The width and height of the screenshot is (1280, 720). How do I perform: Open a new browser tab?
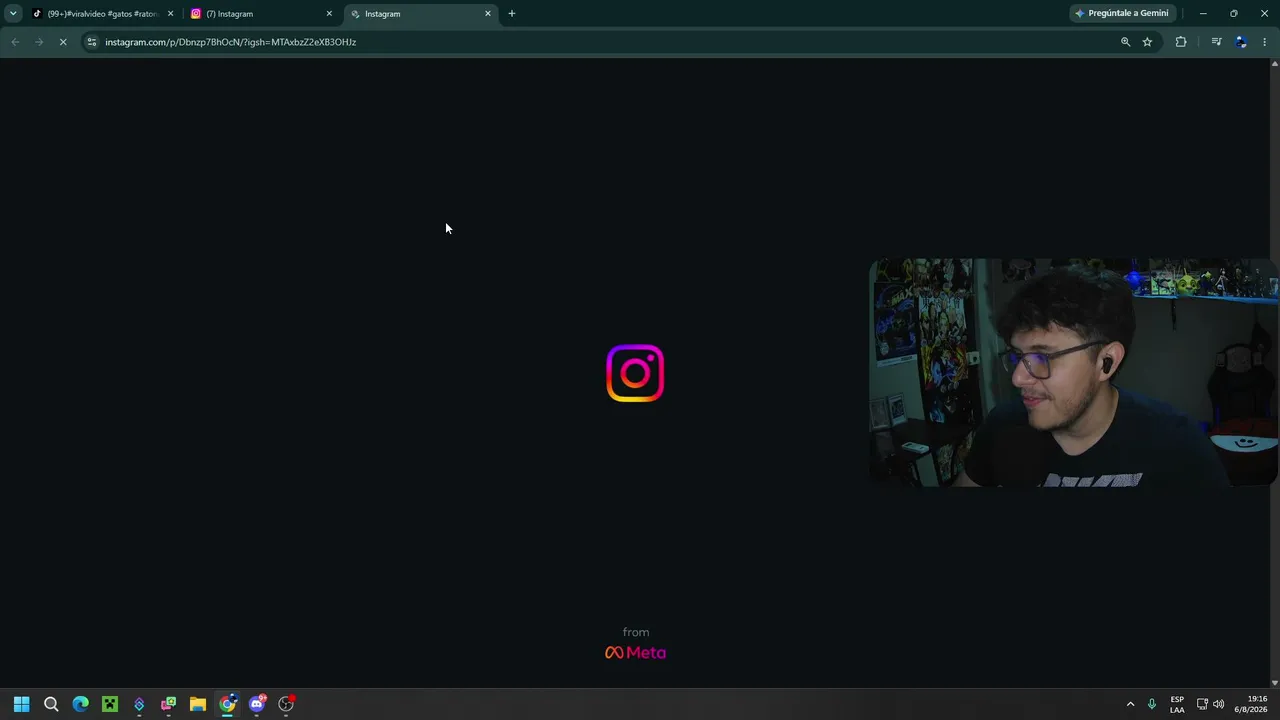coord(512,14)
